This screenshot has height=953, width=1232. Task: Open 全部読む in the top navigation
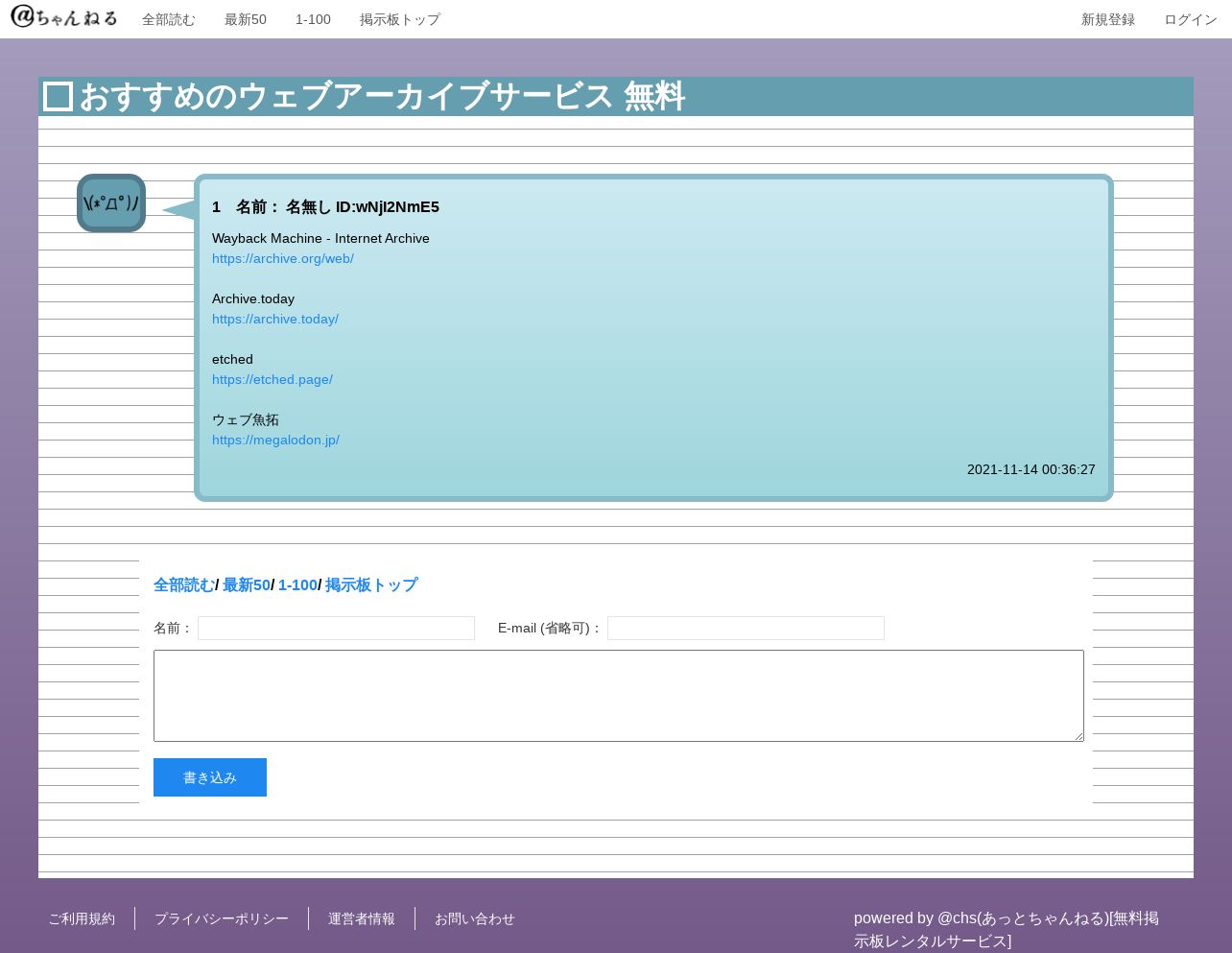coord(168,19)
